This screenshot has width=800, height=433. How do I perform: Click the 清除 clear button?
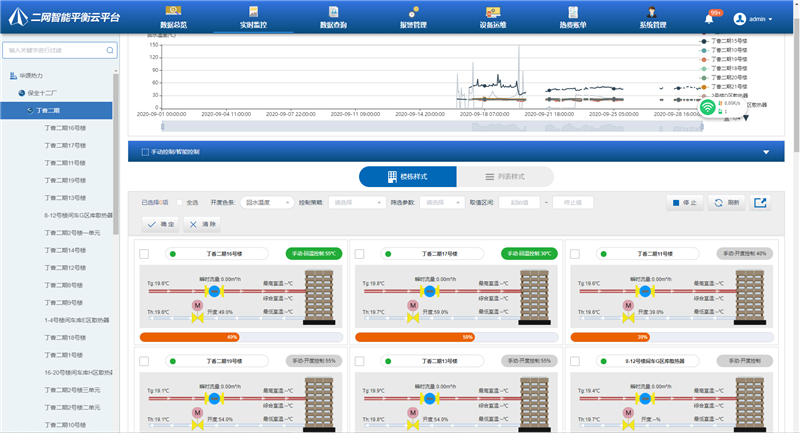[x=202, y=224]
